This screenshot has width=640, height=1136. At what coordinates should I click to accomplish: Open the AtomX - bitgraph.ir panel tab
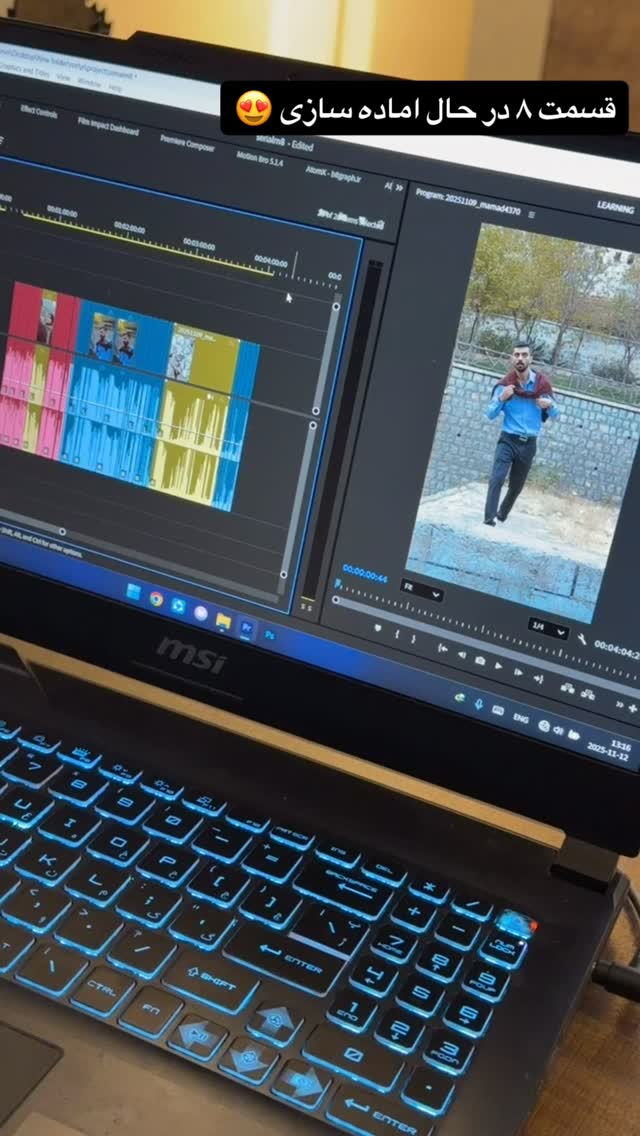pos(333,175)
